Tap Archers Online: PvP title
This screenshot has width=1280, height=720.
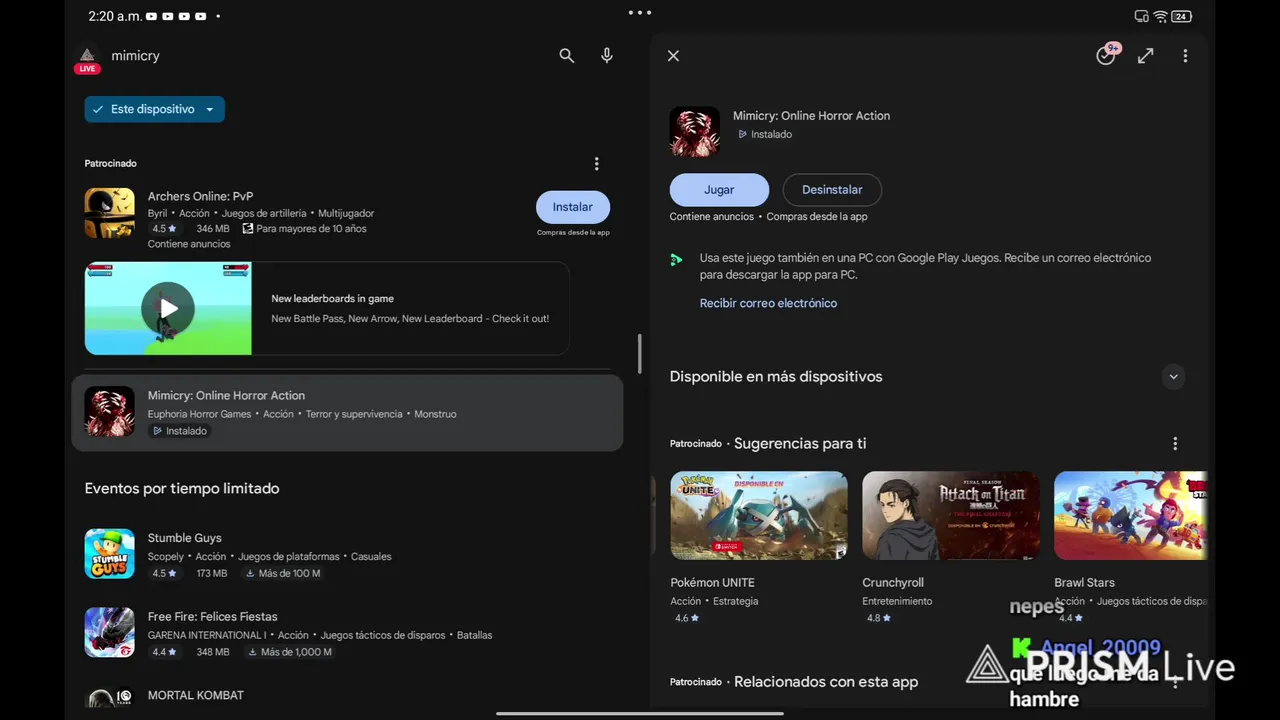tap(200, 196)
